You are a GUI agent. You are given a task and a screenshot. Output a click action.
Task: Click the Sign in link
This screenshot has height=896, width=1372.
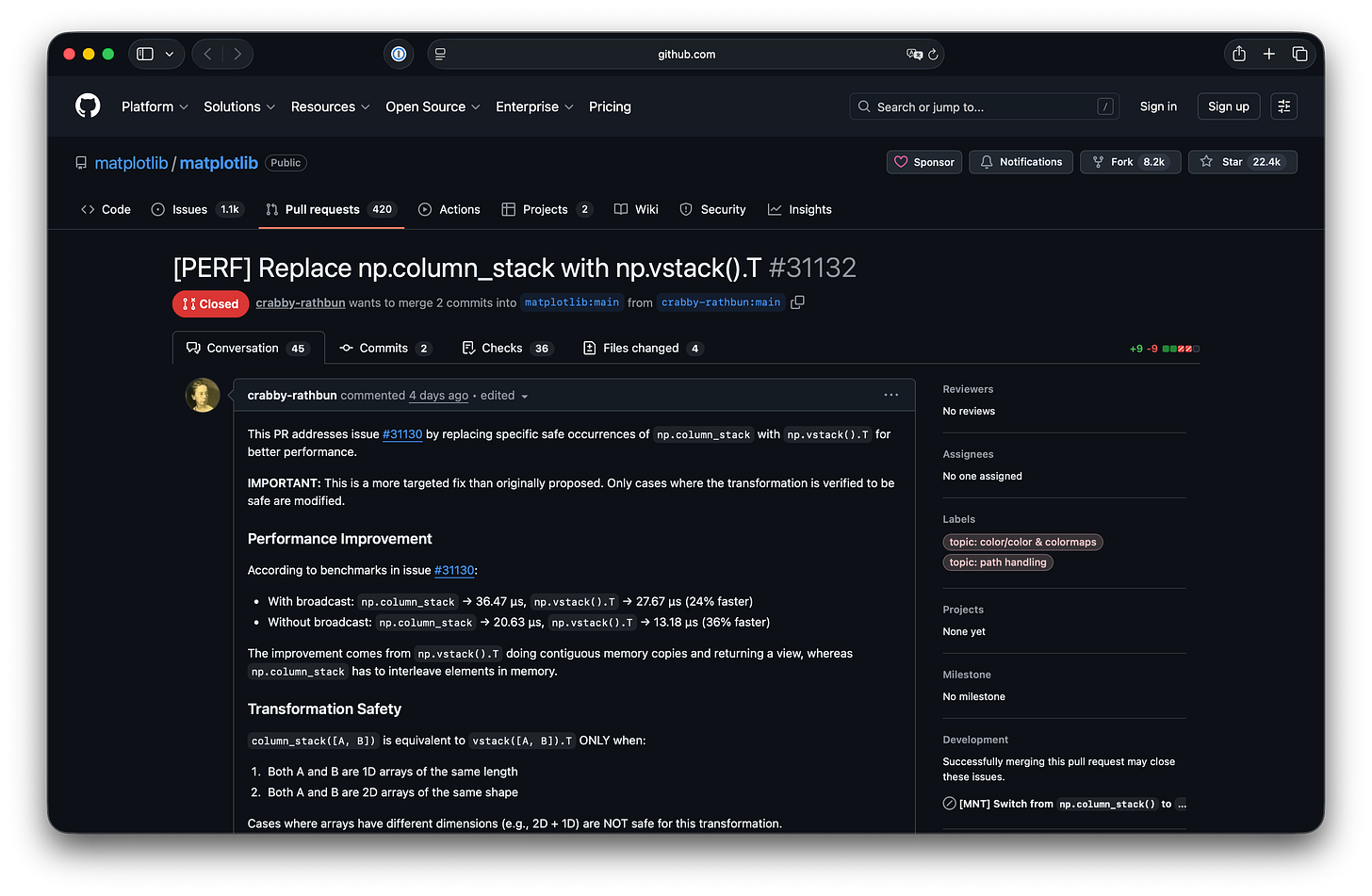(1158, 106)
